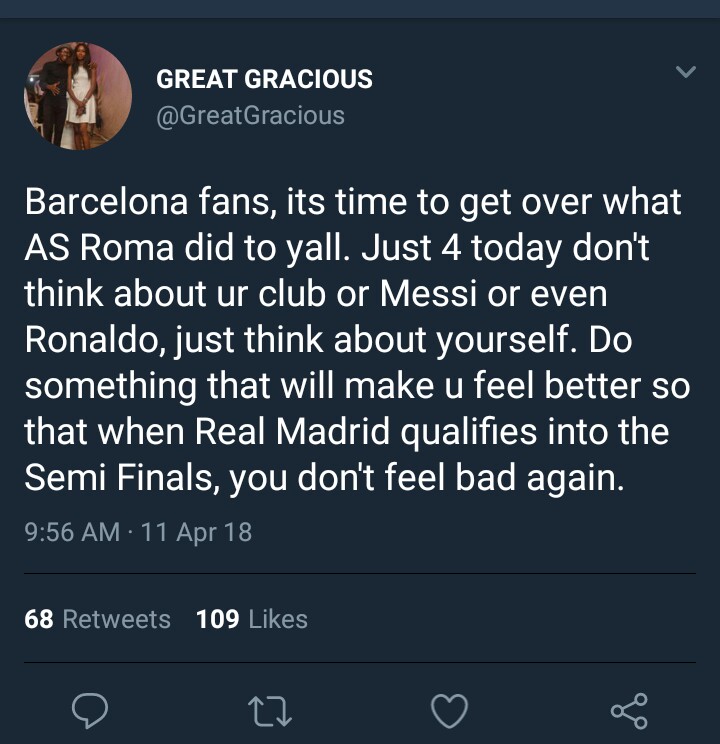The height and width of the screenshot is (744, 720).
Task: Click the GREAT GRACIOUS display name
Action: 264,79
